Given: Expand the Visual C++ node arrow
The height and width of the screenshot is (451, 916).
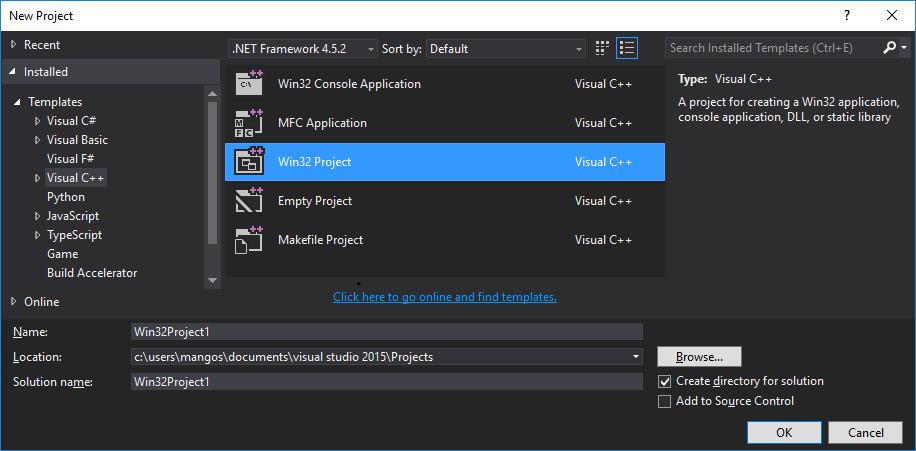Looking at the screenshot, I should tap(37, 178).
